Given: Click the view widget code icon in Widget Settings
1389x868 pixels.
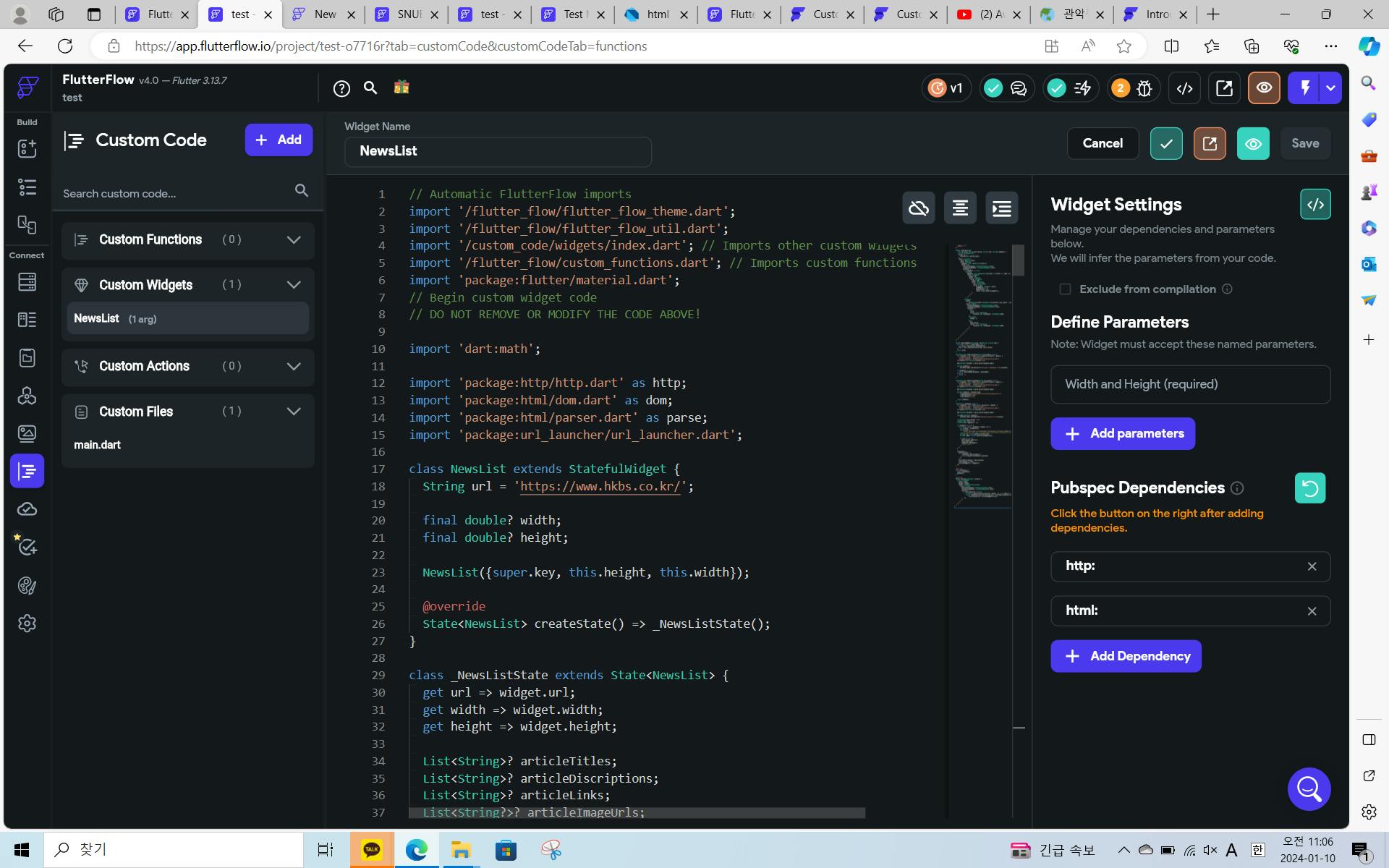Looking at the screenshot, I should pos(1314,205).
